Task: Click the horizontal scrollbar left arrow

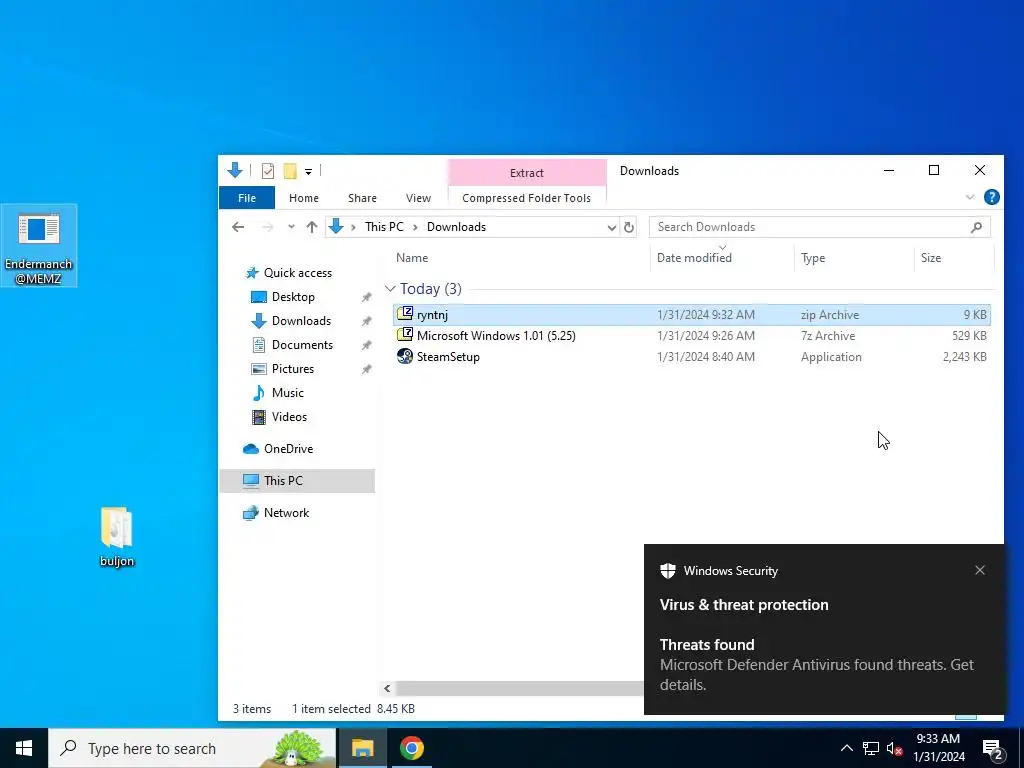Action: click(x=387, y=688)
